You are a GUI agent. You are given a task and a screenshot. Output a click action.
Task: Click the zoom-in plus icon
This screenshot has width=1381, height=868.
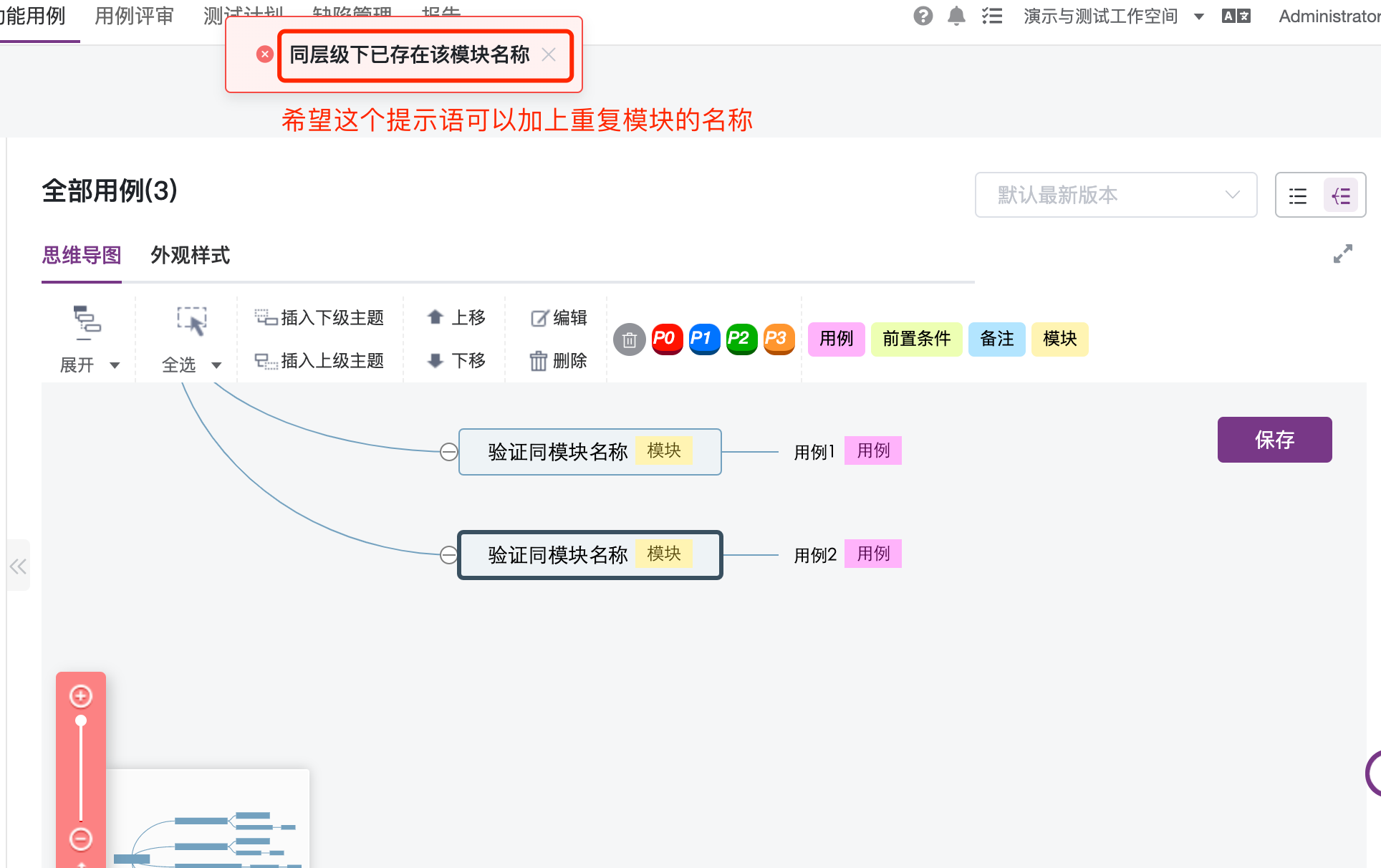pyautogui.click(x=81, y=695)
